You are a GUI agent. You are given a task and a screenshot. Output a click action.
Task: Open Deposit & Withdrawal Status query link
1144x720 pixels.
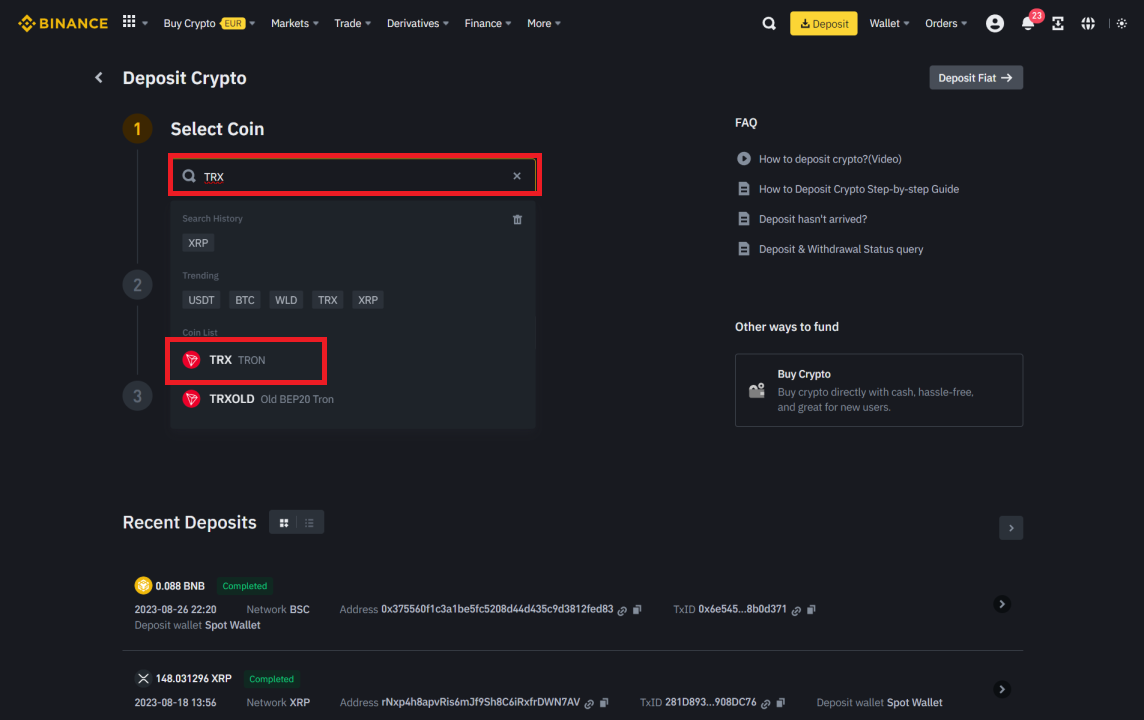tap(840, 249)
